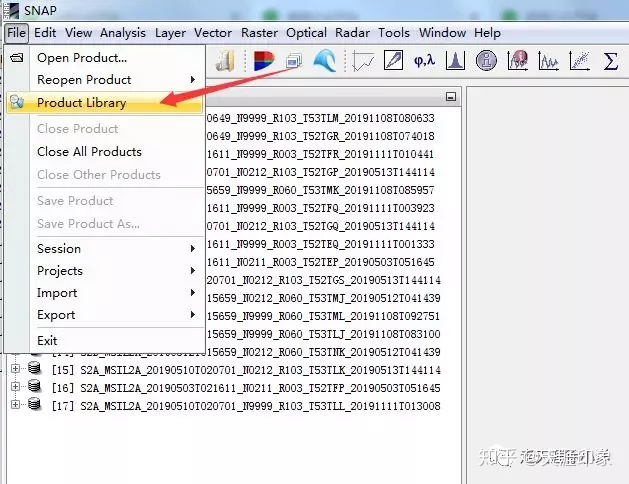Select Product Library menu entry

tap(104, 103)
